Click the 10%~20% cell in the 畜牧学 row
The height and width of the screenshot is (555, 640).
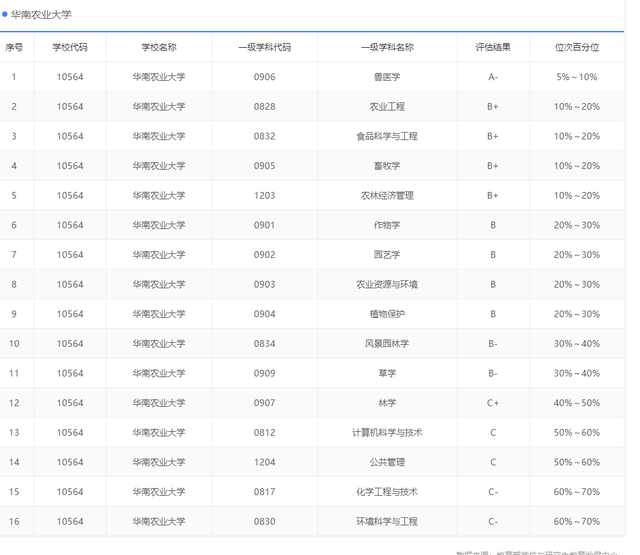(577, 166)
